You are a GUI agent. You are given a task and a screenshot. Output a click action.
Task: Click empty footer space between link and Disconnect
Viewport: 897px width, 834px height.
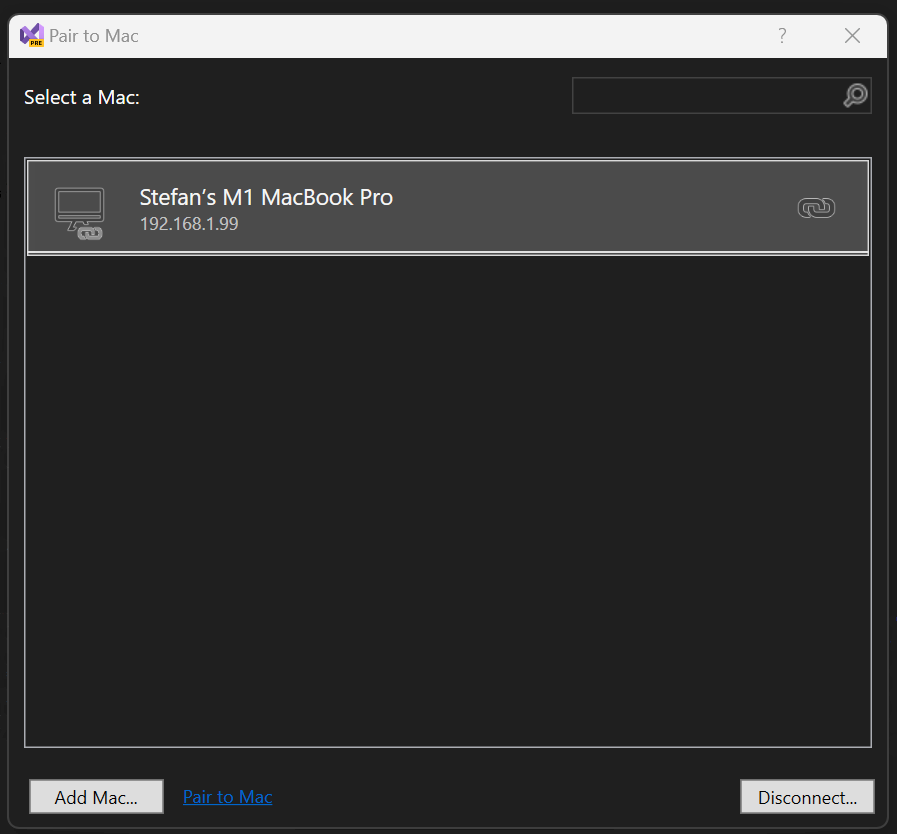tap(500, 797)
